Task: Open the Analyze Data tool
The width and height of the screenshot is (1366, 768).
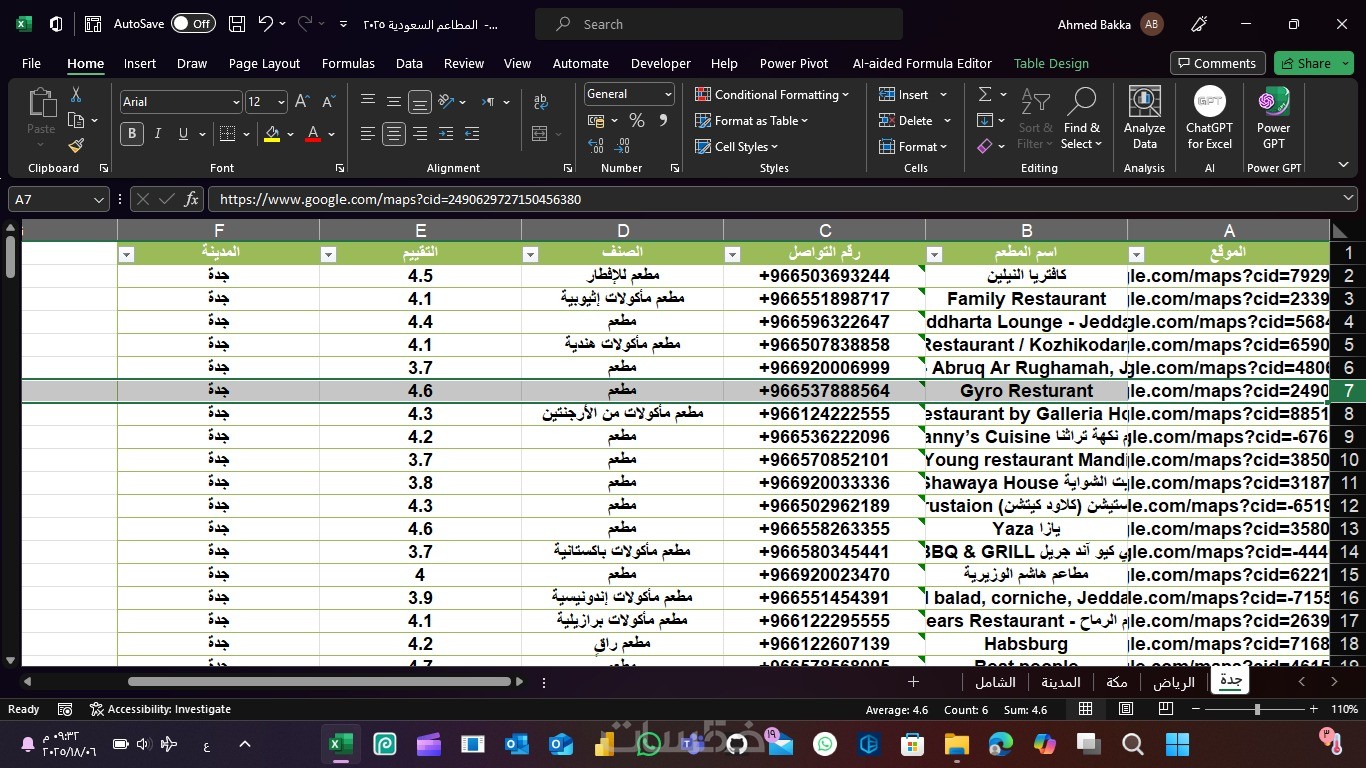Action: [1144, 118]
